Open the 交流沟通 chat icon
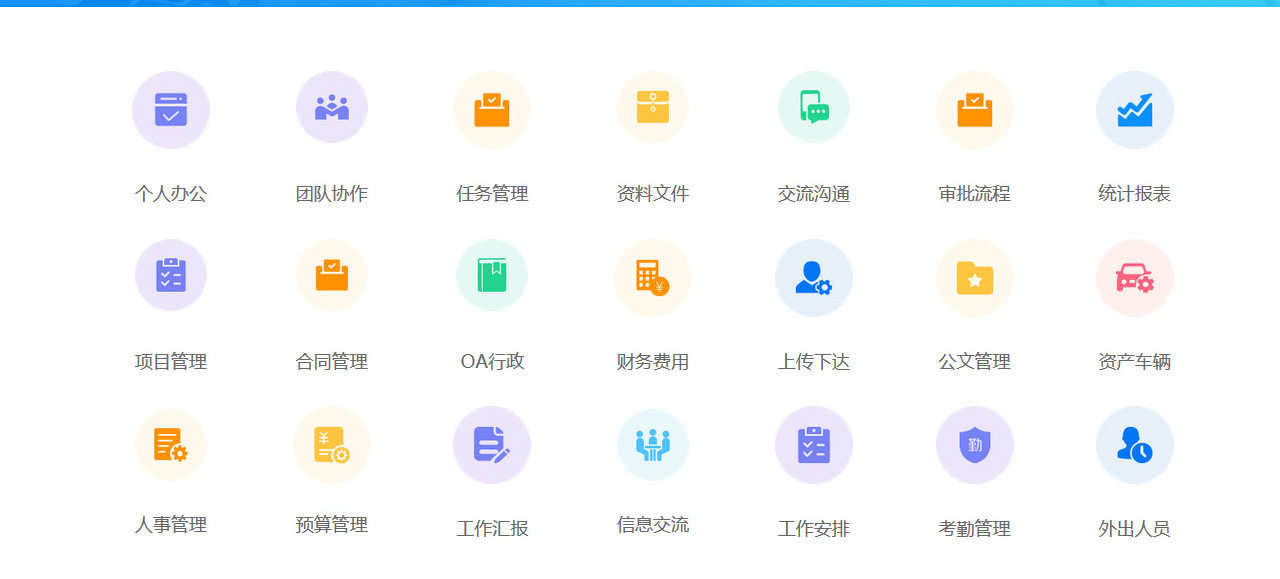1280x579 pixels. (814, 107)
